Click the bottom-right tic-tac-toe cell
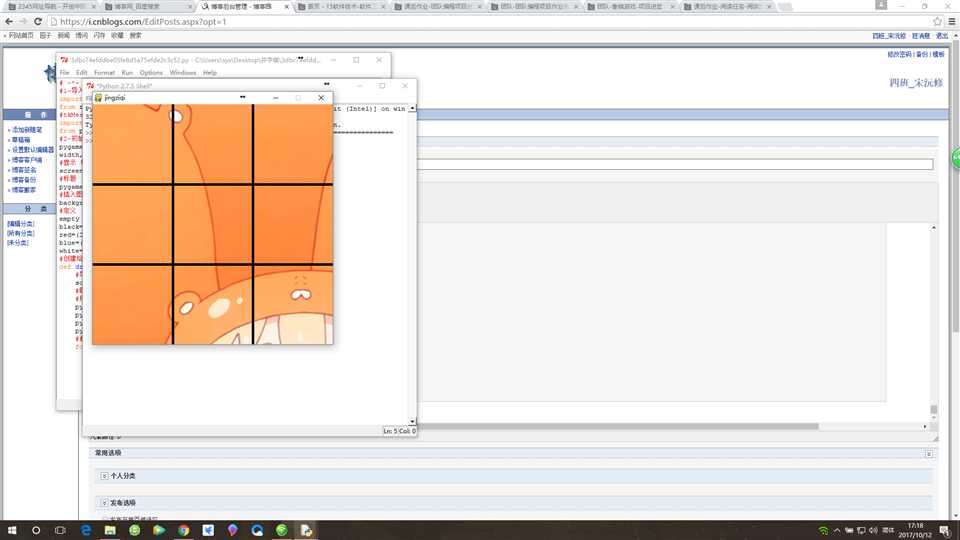This screenshot has width=960, height=540. click(294, 305)
